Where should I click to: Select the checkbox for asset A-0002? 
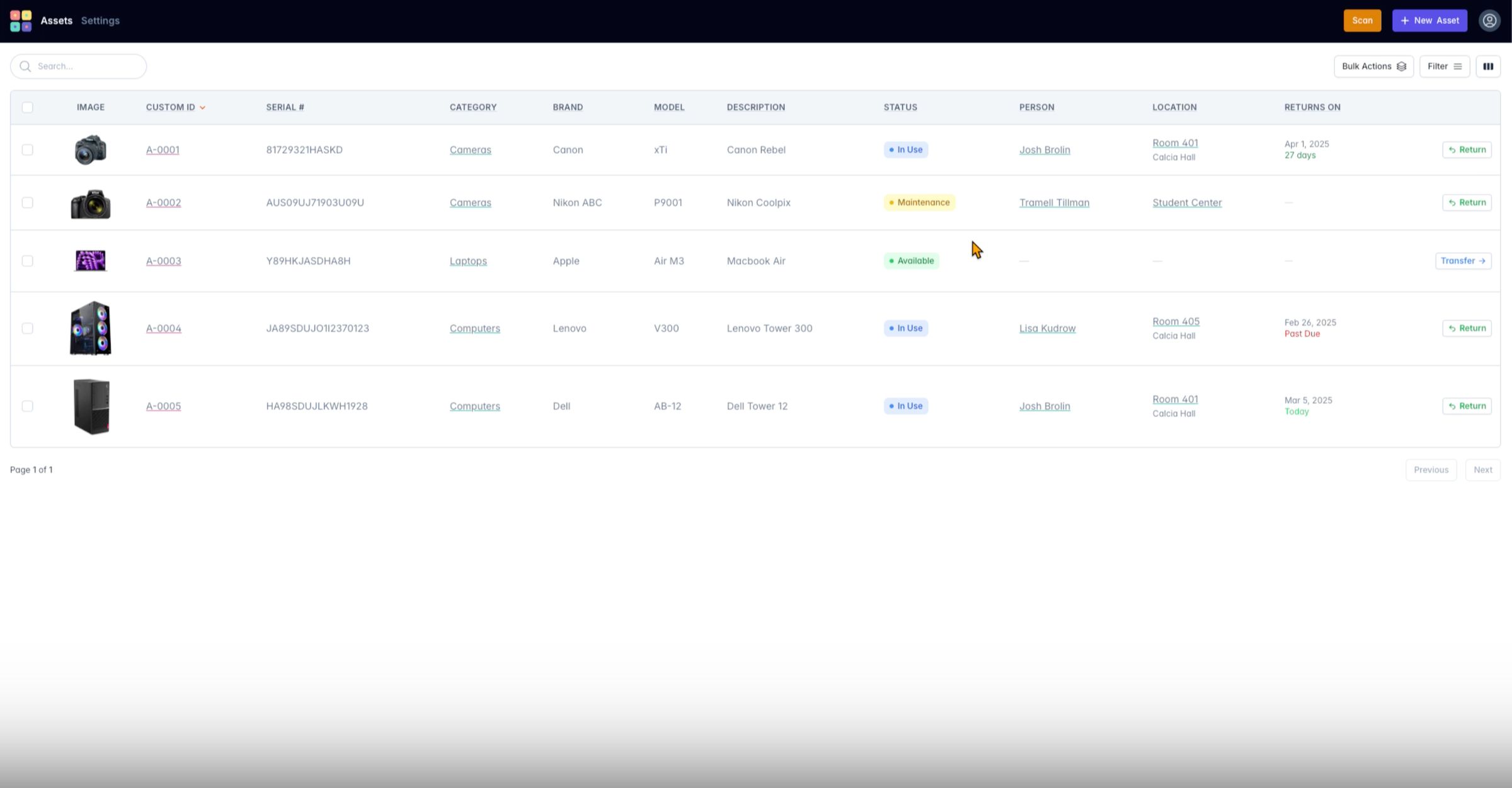pyautogui.click(x=27, y=202)
